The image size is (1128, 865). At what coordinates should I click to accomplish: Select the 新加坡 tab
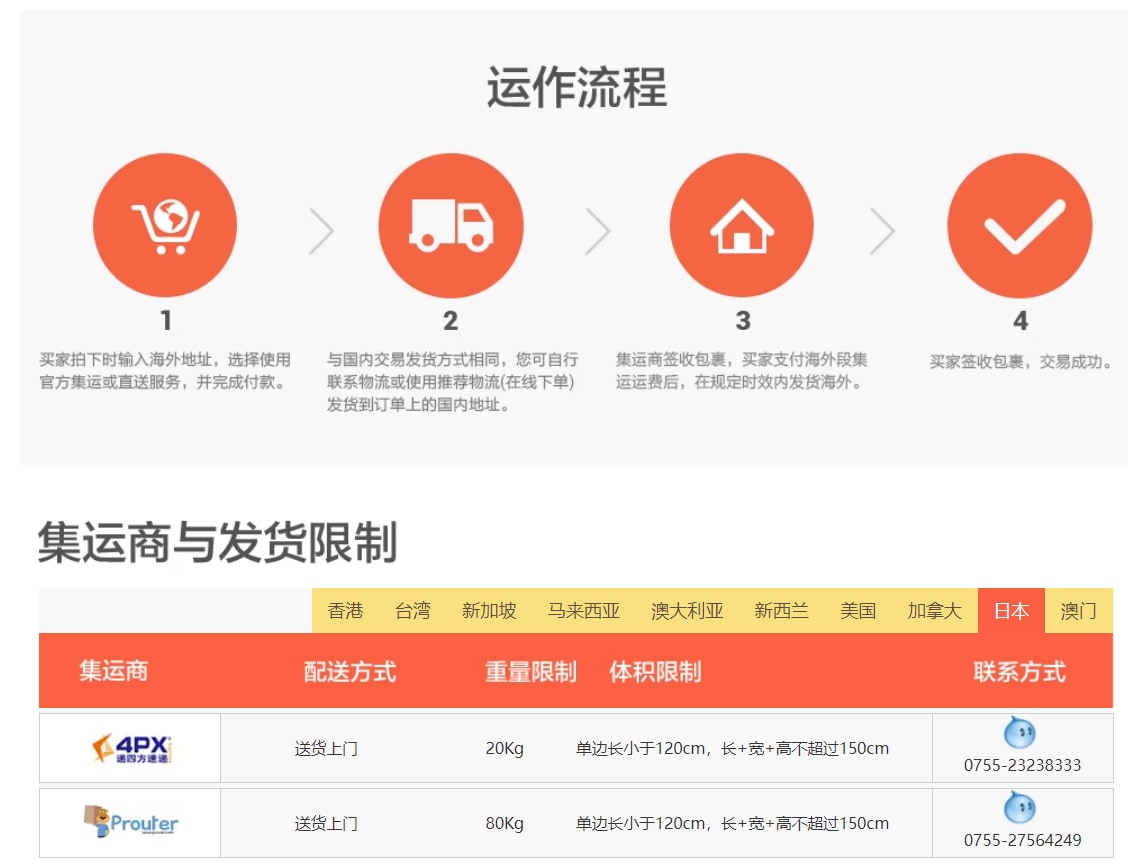click(x=489, y=611)
